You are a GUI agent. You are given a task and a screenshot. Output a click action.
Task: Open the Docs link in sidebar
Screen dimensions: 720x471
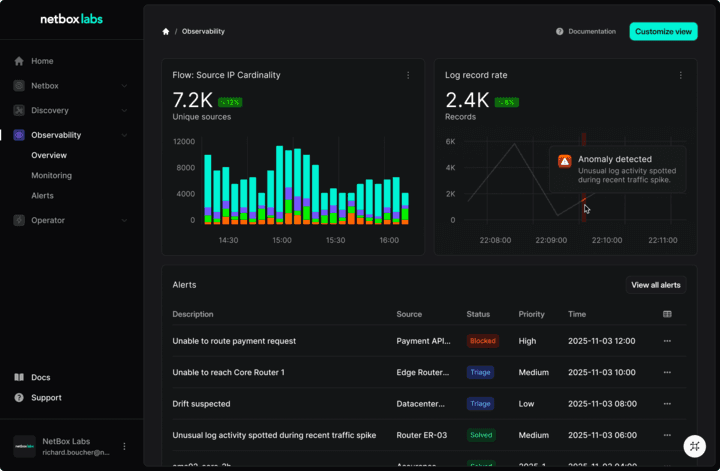pos(40,377)
